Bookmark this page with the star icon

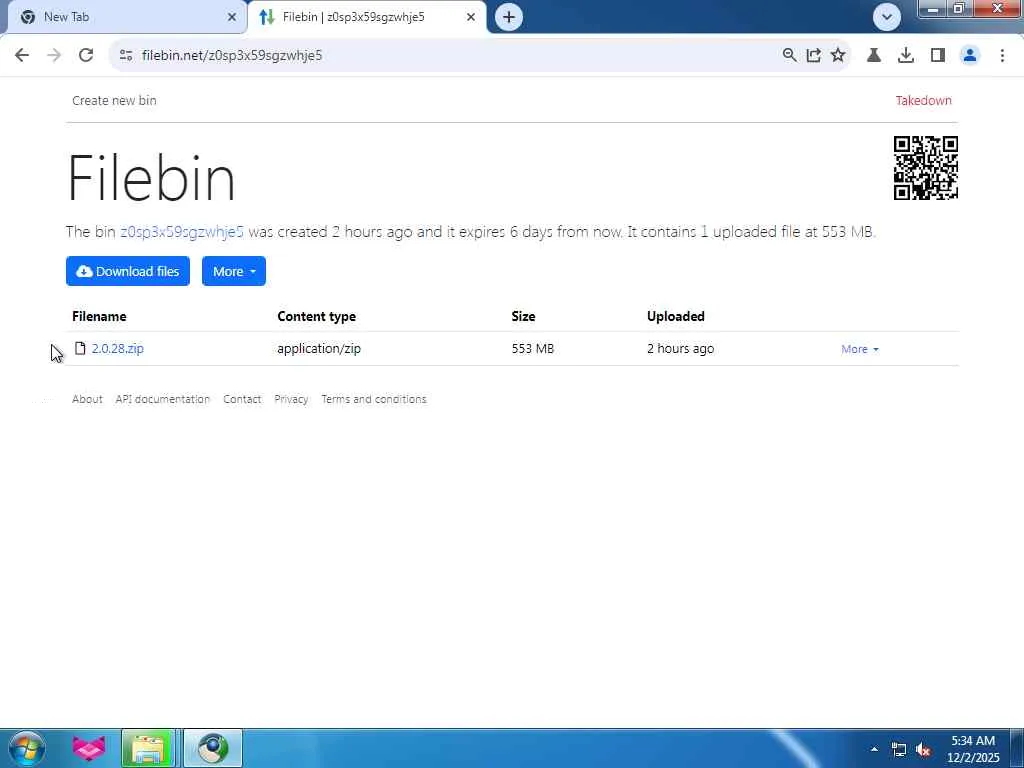coord(838,56)
